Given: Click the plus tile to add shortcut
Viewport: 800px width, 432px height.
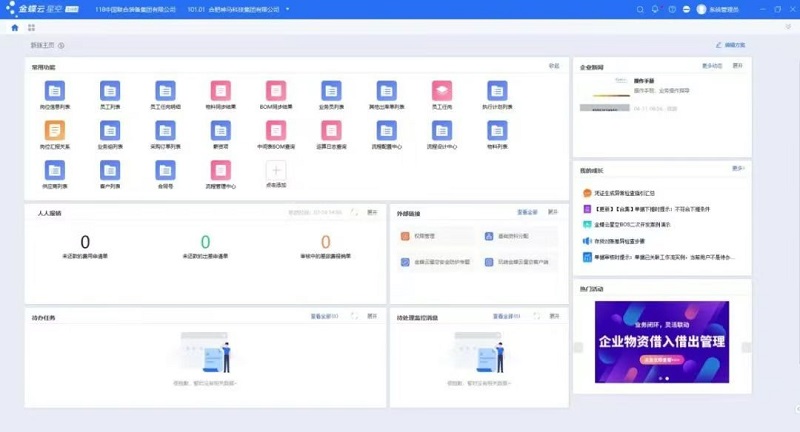Looking at the screenshot, I should (274, 171).
